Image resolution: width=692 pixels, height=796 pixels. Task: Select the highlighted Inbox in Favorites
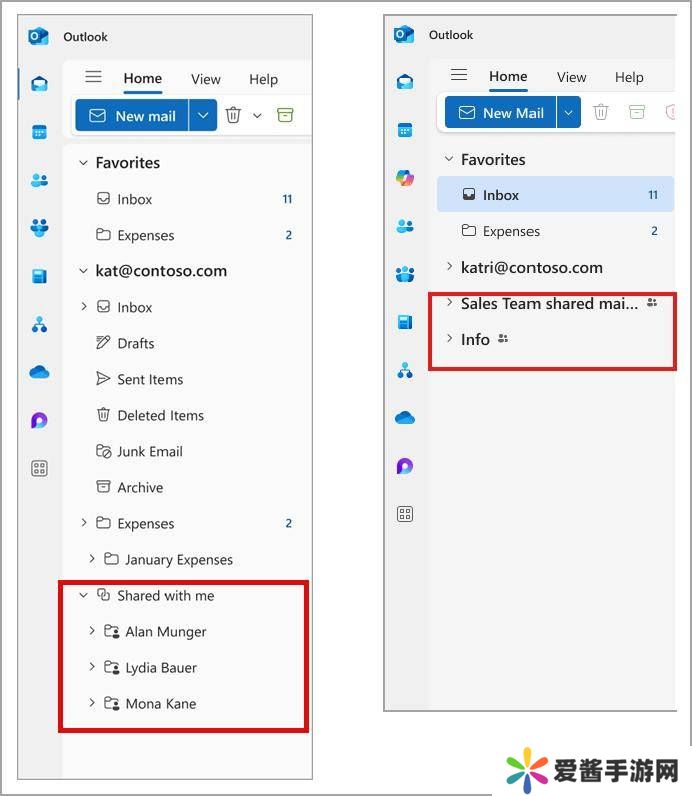coord(500,195)
